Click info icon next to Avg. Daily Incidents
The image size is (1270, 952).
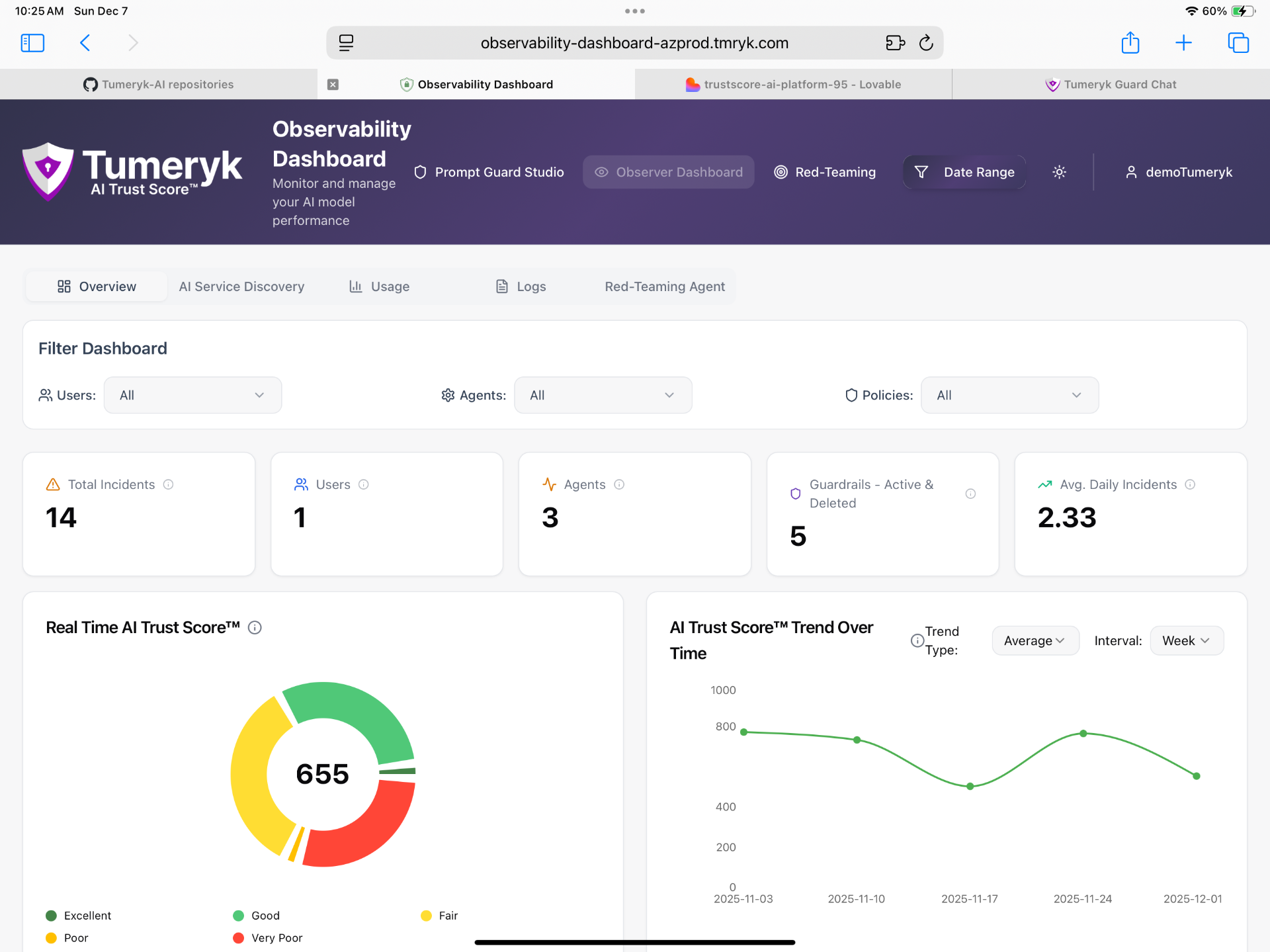coord(1190,484)
